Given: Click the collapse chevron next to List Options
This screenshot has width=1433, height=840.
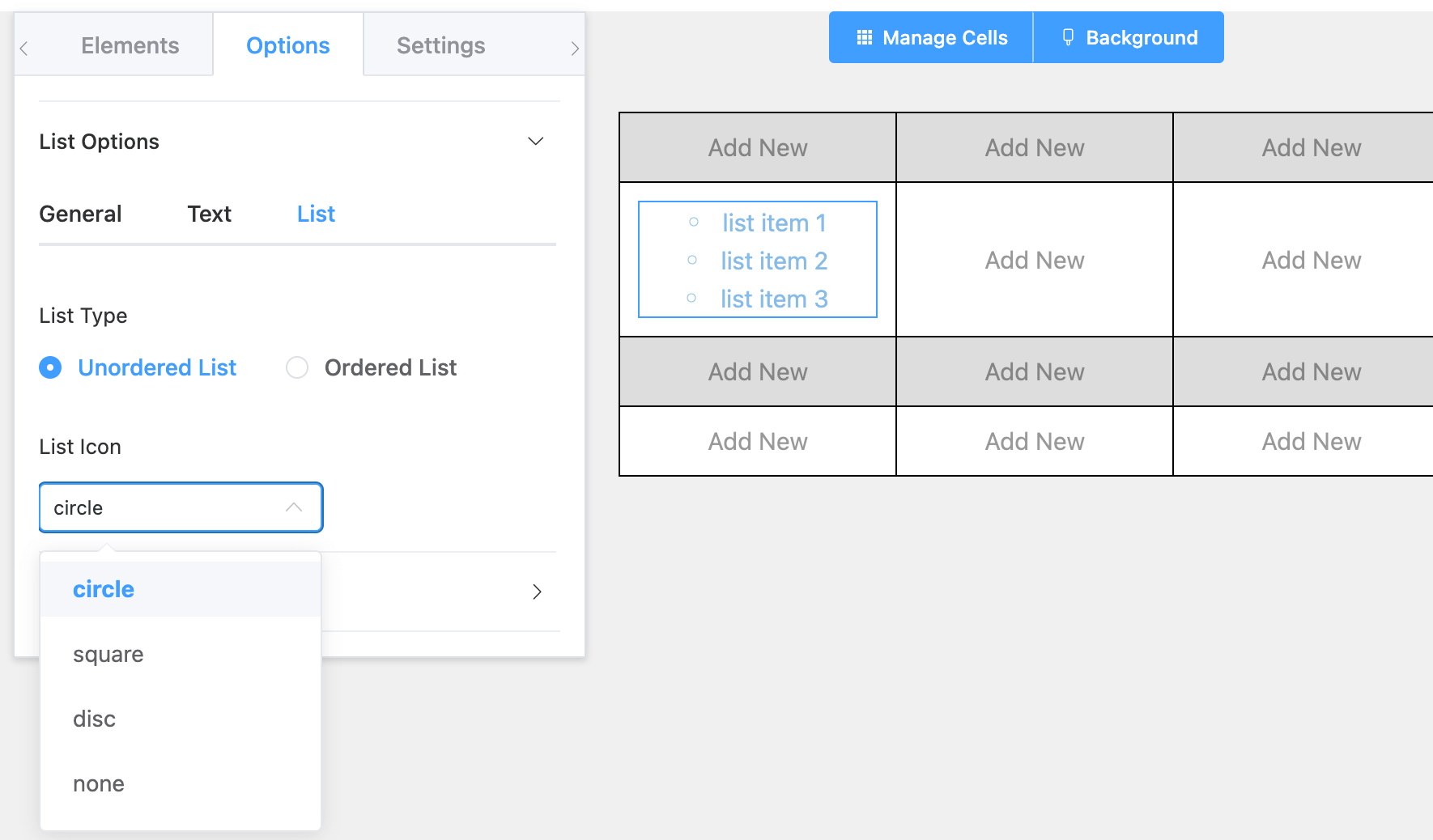Looking at the screenshot, I should (x=536, y=141).
